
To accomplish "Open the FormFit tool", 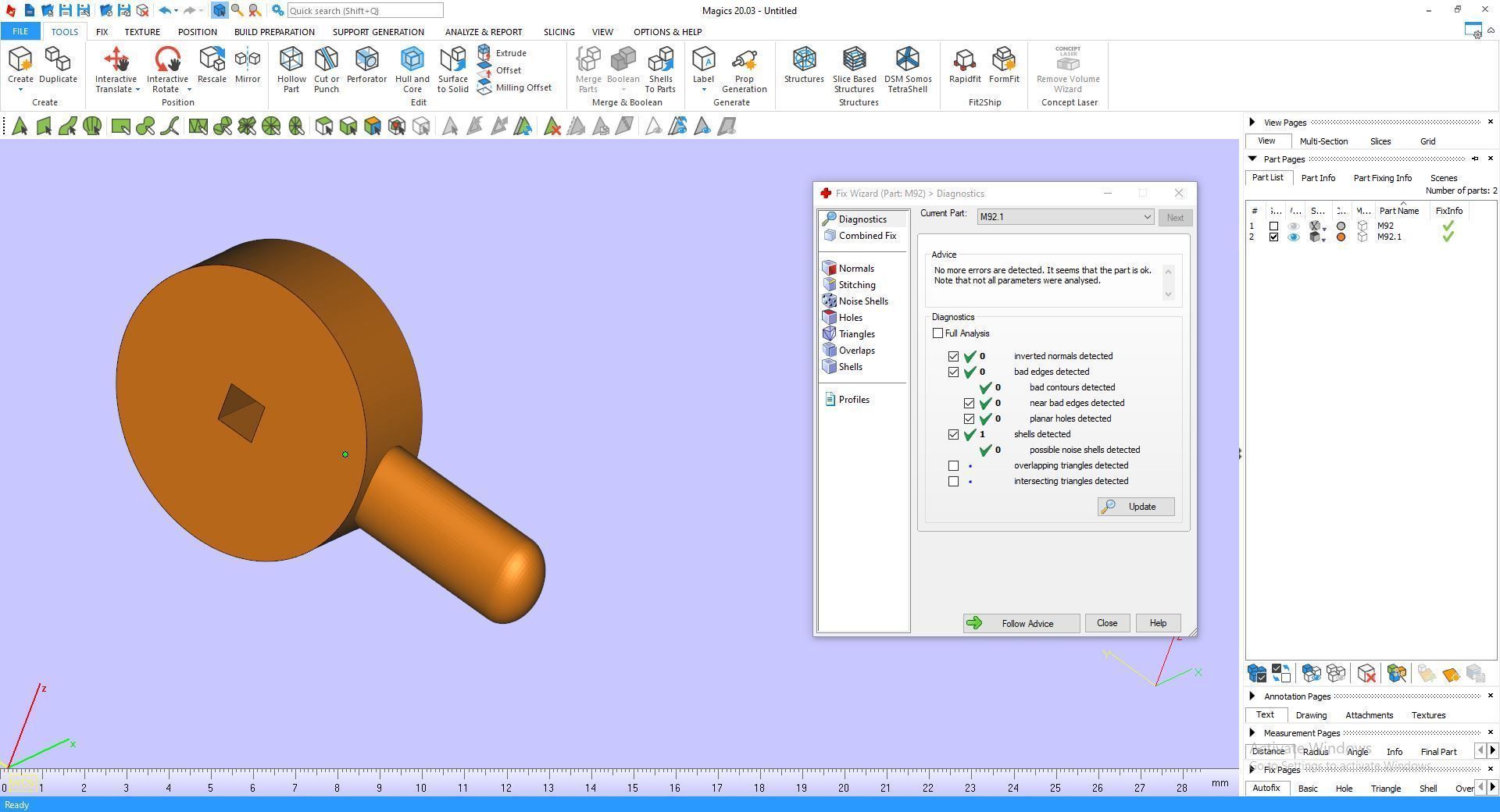I will coord(1004,65).
